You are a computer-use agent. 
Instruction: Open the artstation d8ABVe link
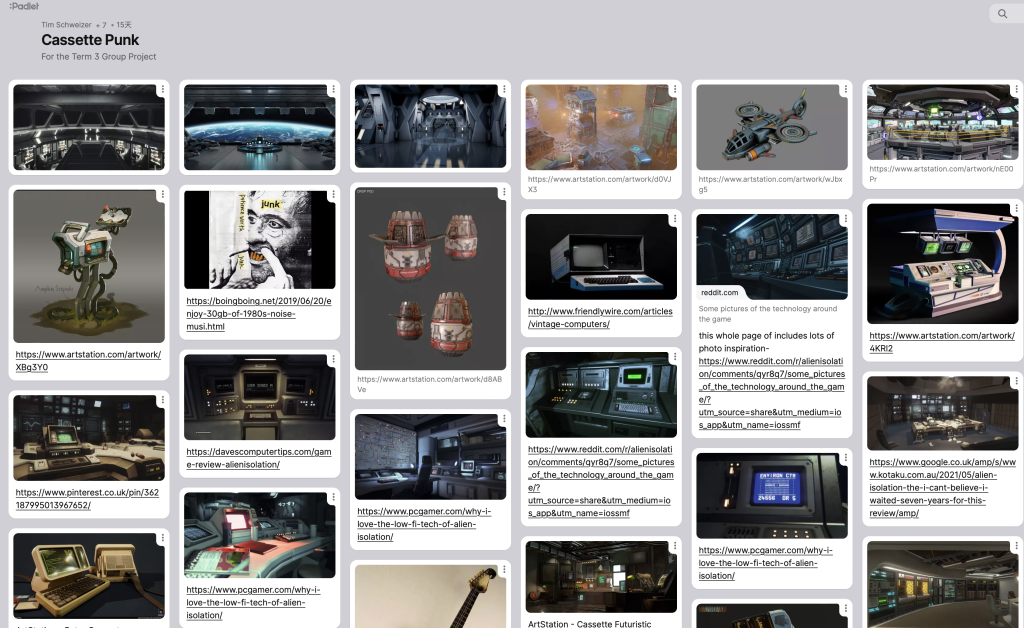pos(430,385)
